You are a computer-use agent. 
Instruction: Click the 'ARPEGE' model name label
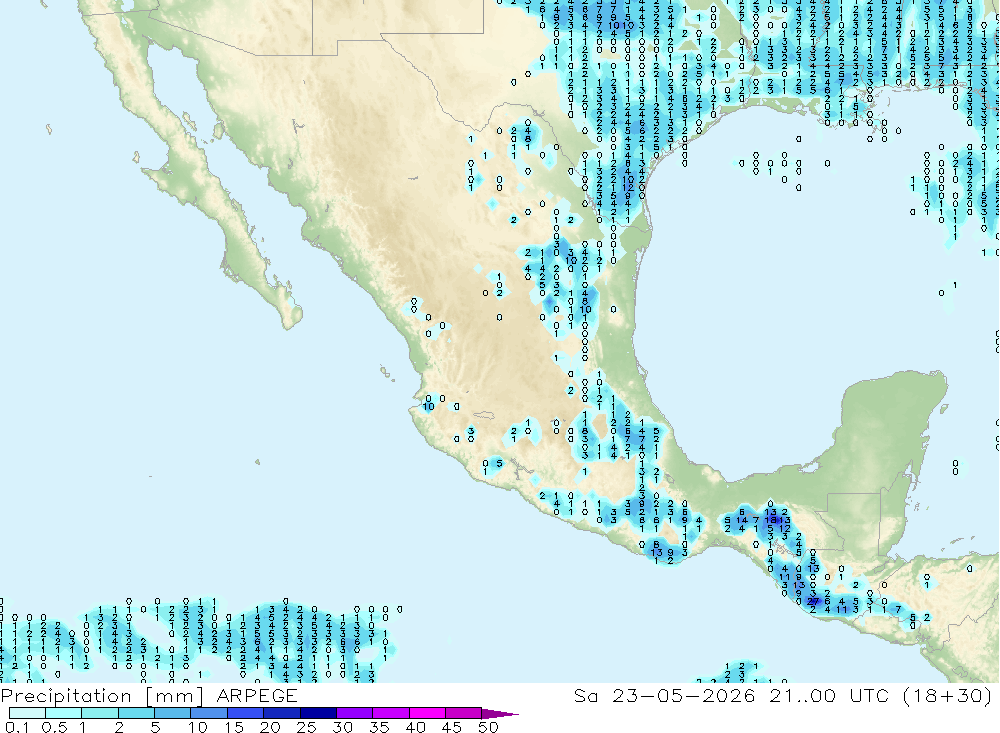(x=256, y=696)
